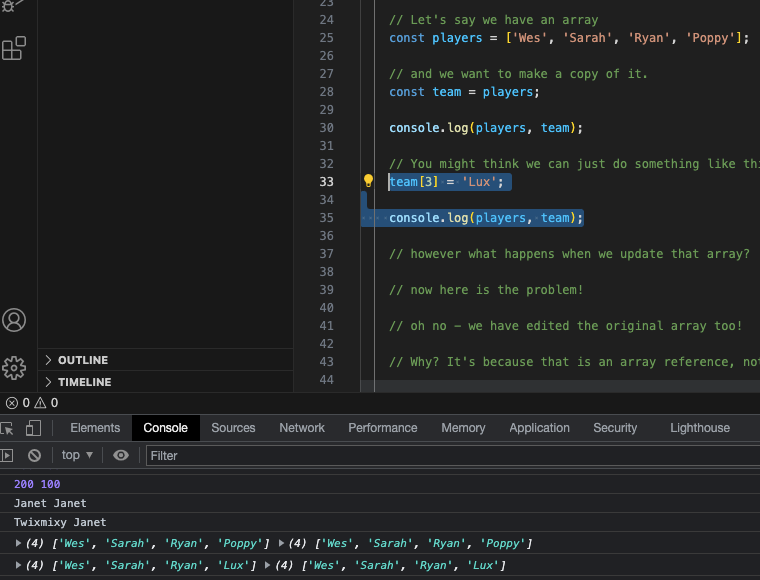Expand the OUTLINE section
Image resolution: width=760 pixels, height=580 pixels.
[82, 360]
